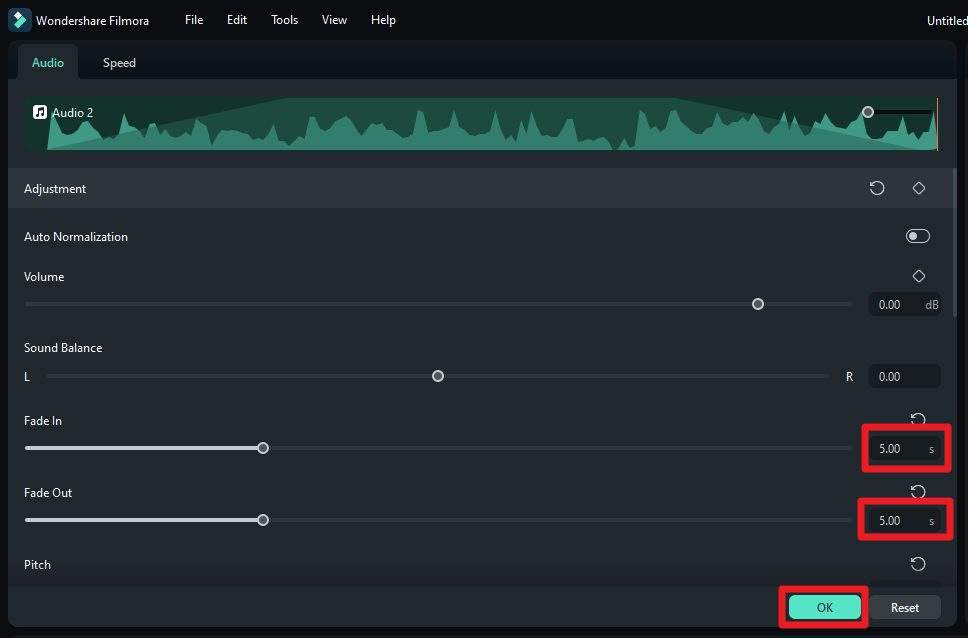Image resolution: width=968 pixels, height=638 pixels.
Task: Reset the Adjustment section settings
Action: click(877, 188)
